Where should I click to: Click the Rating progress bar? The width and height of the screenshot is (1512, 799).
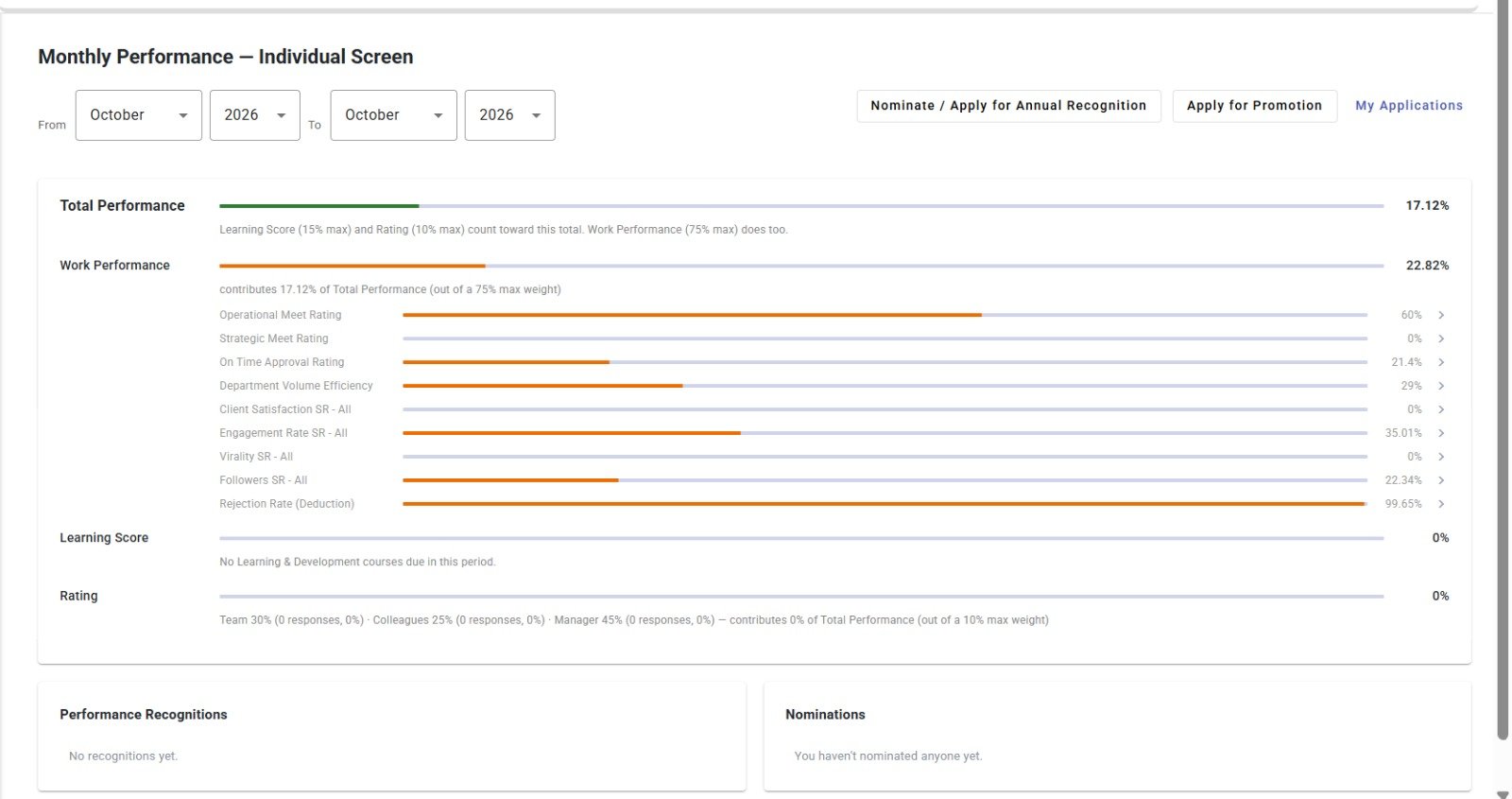[801, 597]
